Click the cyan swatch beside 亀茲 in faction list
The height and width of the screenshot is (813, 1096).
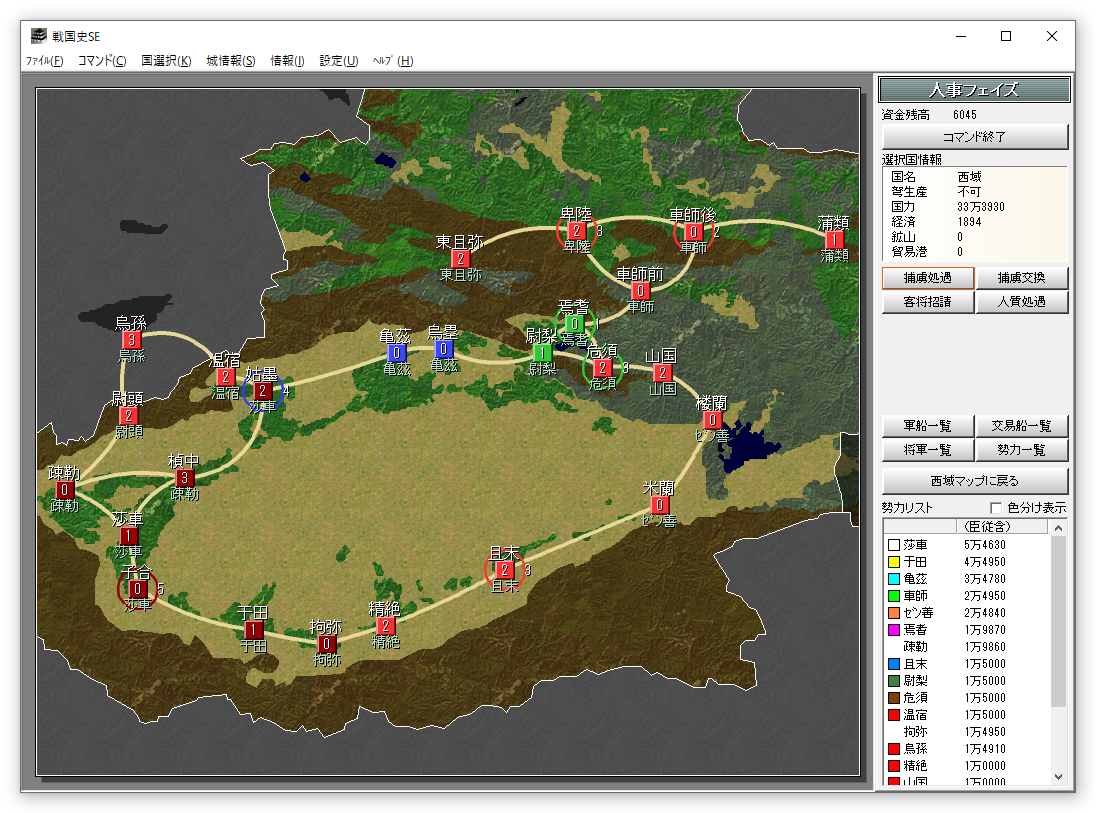(893, 579)
